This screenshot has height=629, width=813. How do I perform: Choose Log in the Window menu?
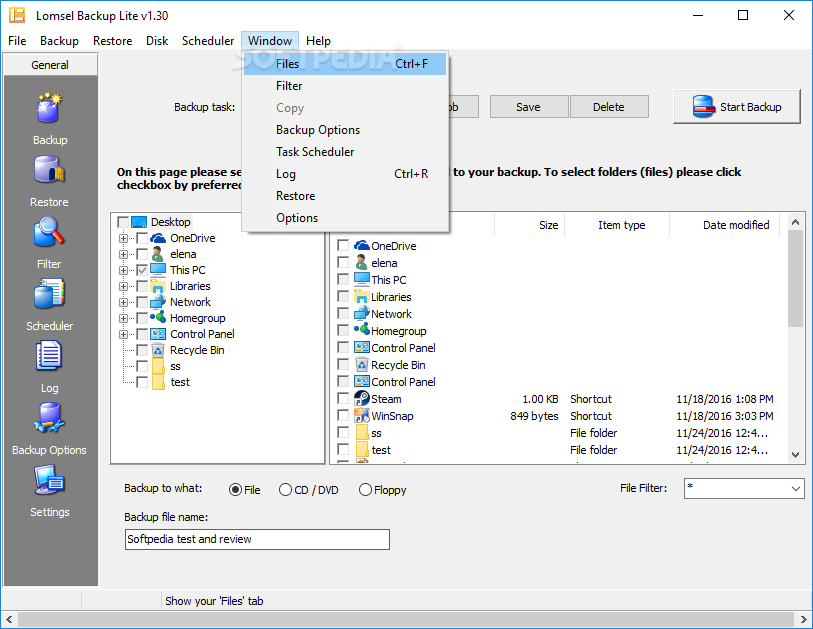pos(345,174)
